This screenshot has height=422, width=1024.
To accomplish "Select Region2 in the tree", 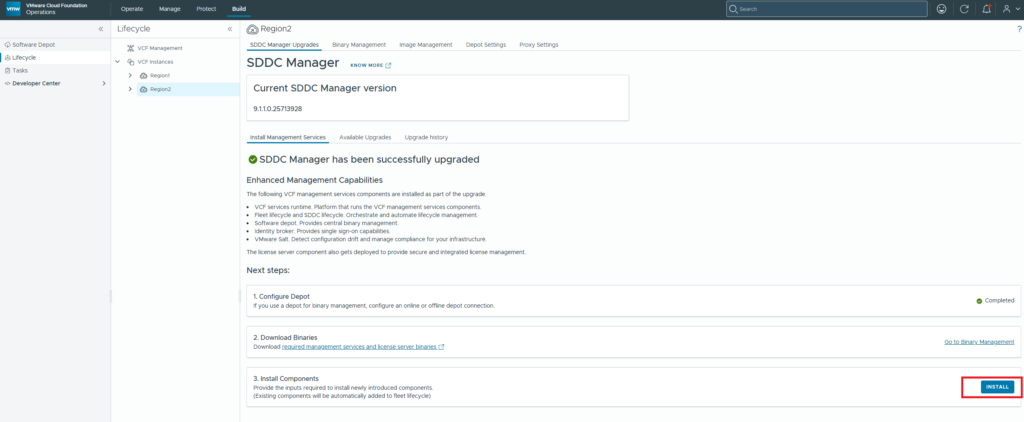I will click(x=161, y=89).
